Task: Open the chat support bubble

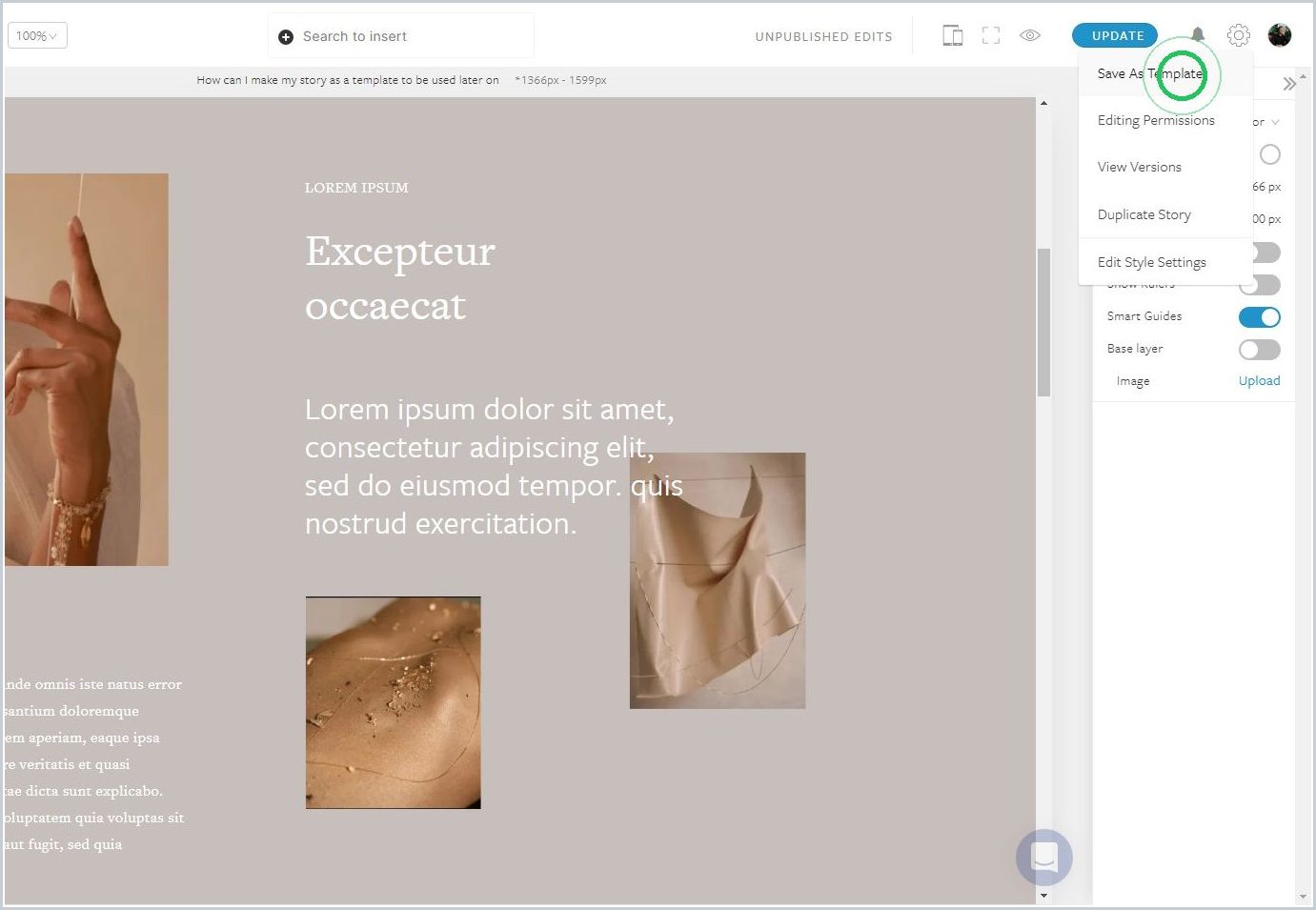Action: (x=1044, y=858)
